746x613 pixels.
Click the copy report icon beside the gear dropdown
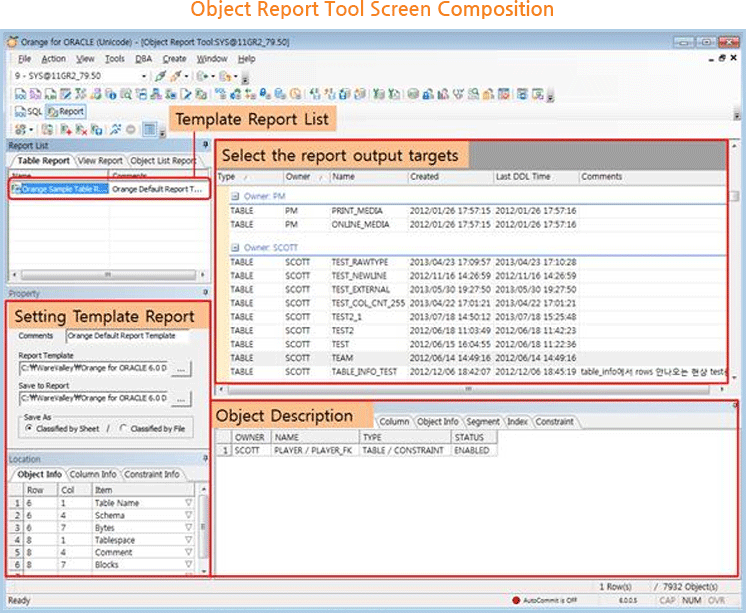pyautogui.click(x=47, y=129)
